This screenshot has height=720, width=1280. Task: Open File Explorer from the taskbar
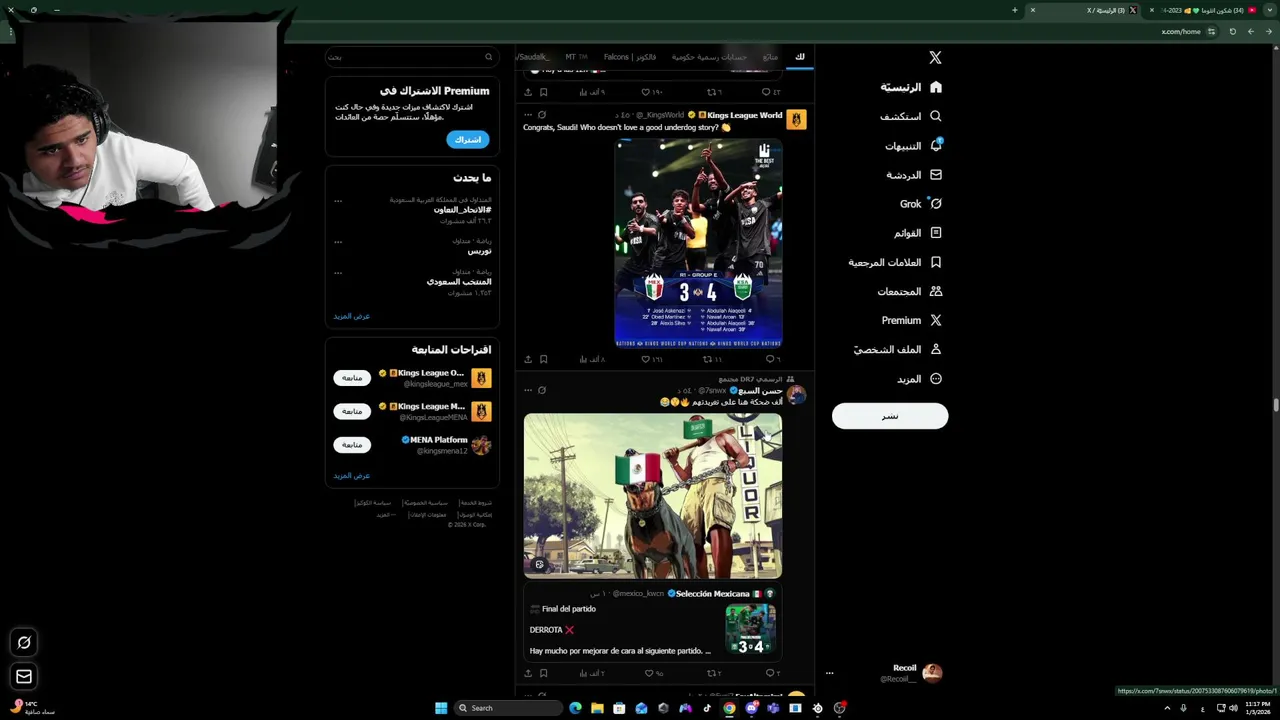tap(597, 708)
